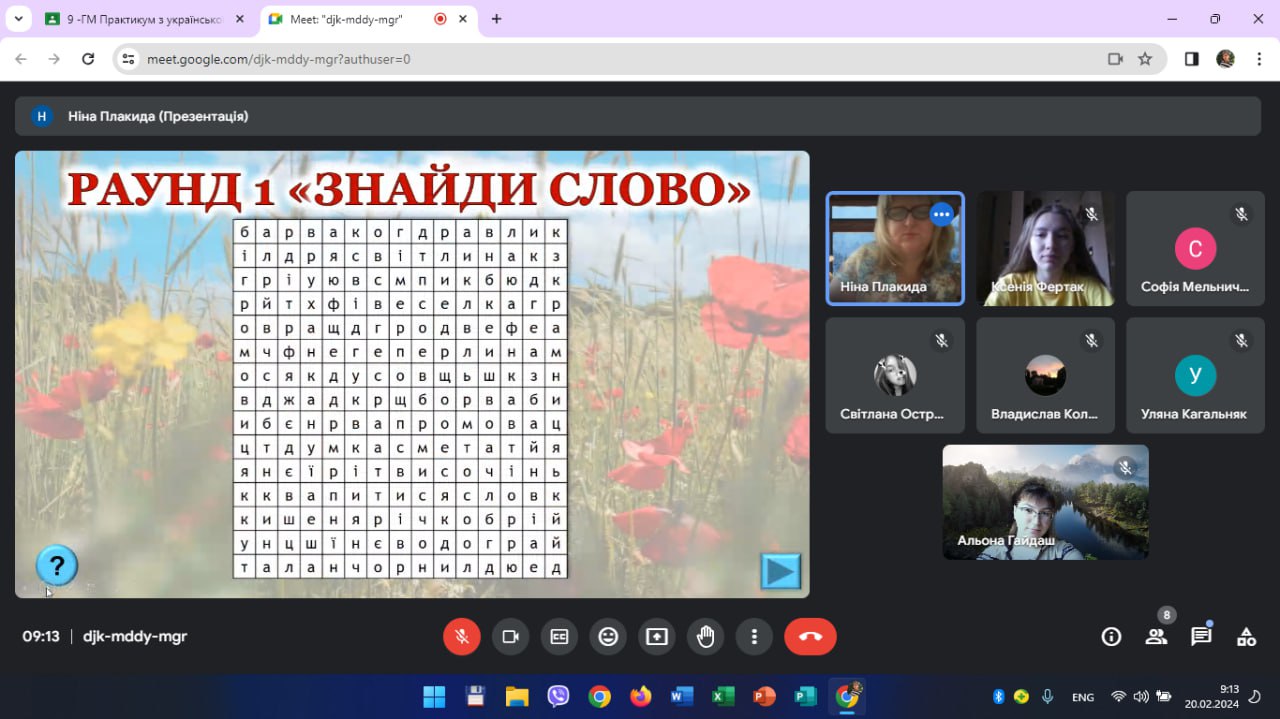Open Viber from the Windows taskbar

tap(558, 696)
